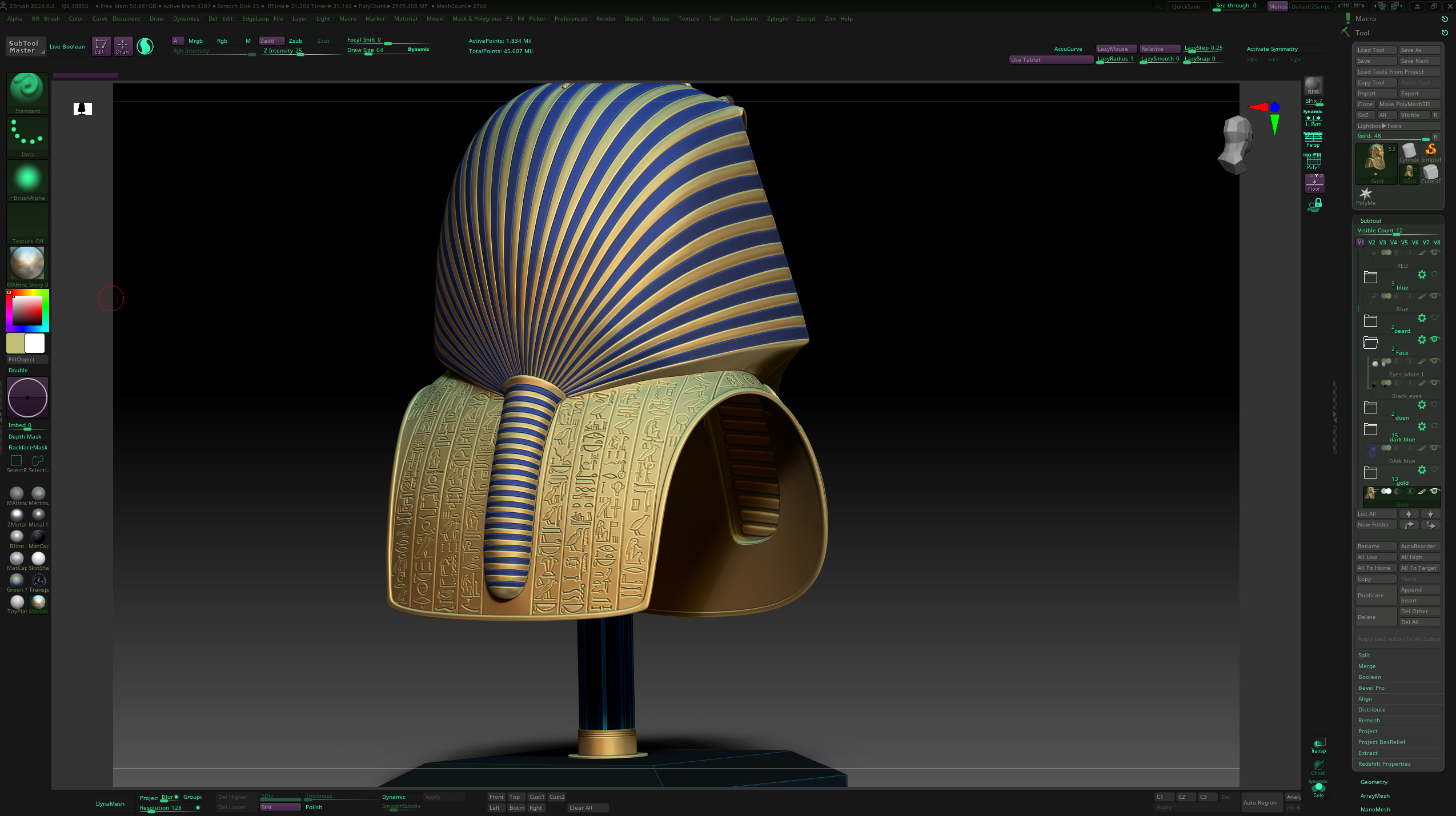Select the Cube3D tool thumbnail
This screenshot has width=1456, height=816.
pos(1430,174)
